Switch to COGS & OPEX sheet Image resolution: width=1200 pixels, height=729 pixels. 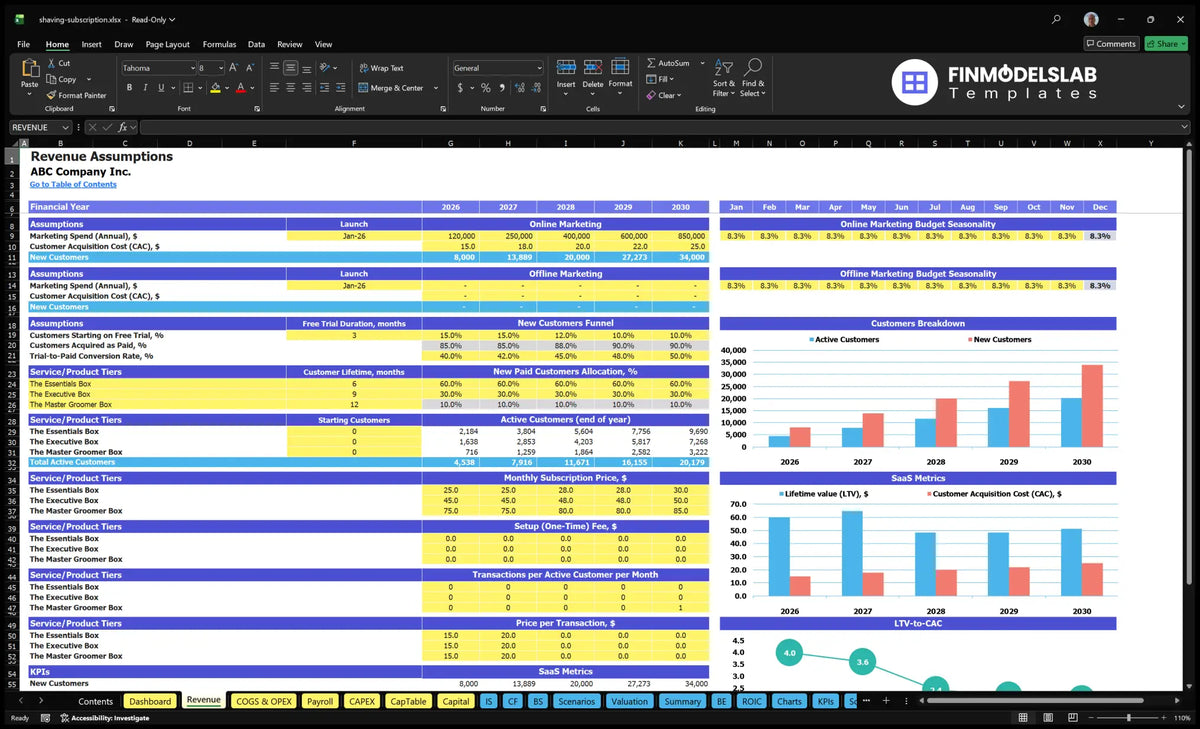pos(263,701)
